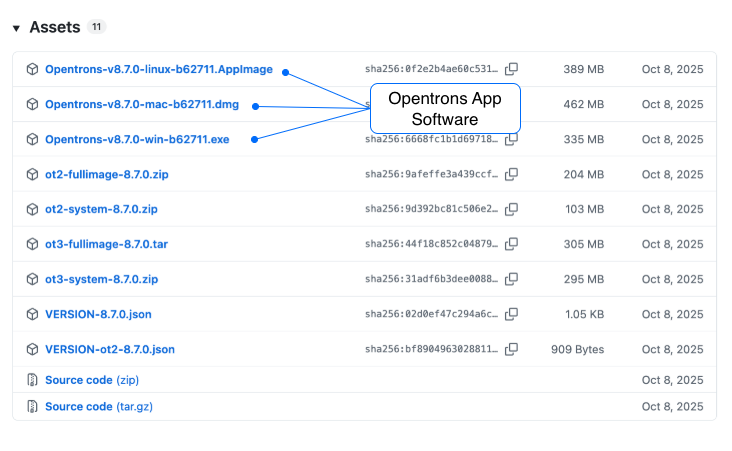The image size is (732, 451).
Task: Select hash text sha256:9d392bc81c506e2…
Action: [x=432, y=209]
